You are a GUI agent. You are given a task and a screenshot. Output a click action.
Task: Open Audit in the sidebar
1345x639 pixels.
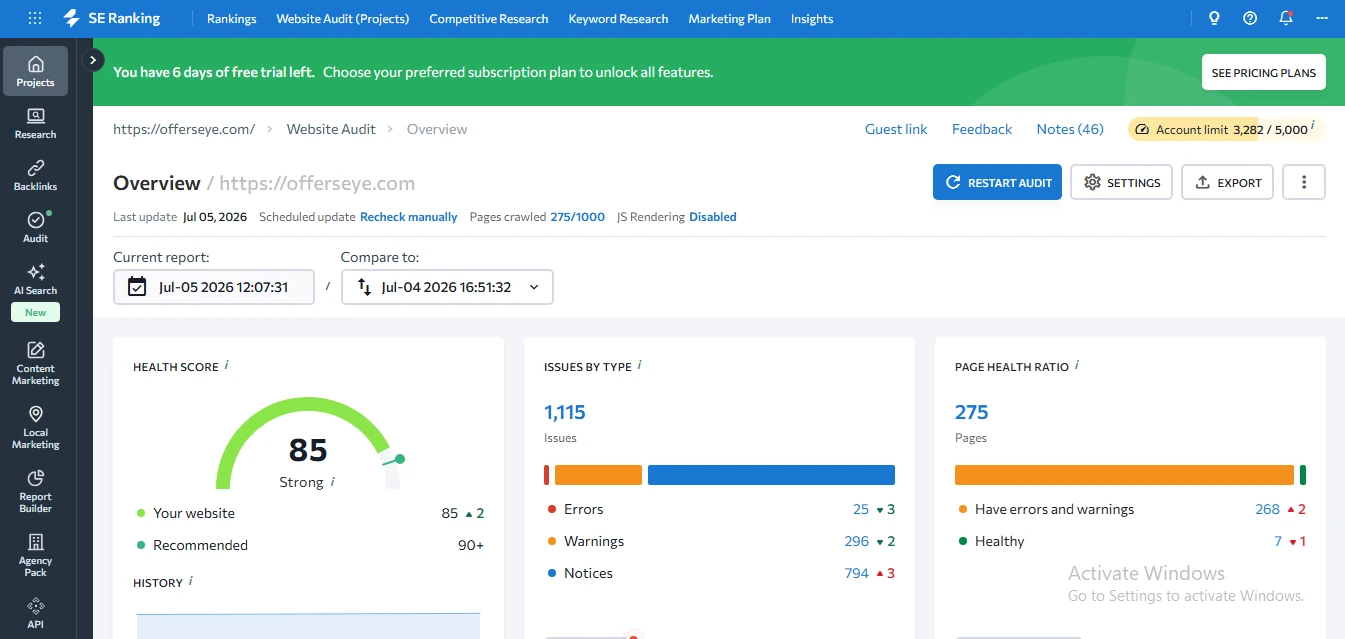click(x=36, y=227)
